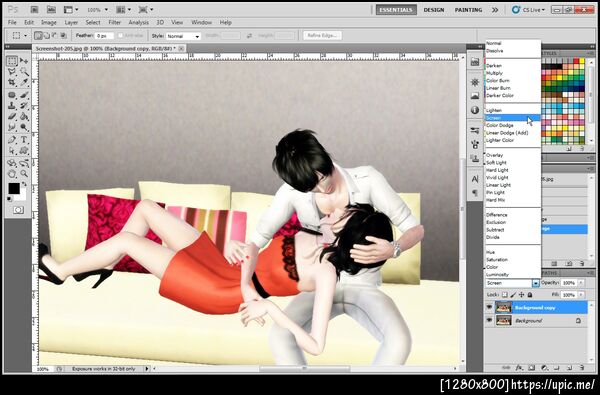Add a layer mask
This screenshot has height=395, width=600.
(x=532, y=368)
